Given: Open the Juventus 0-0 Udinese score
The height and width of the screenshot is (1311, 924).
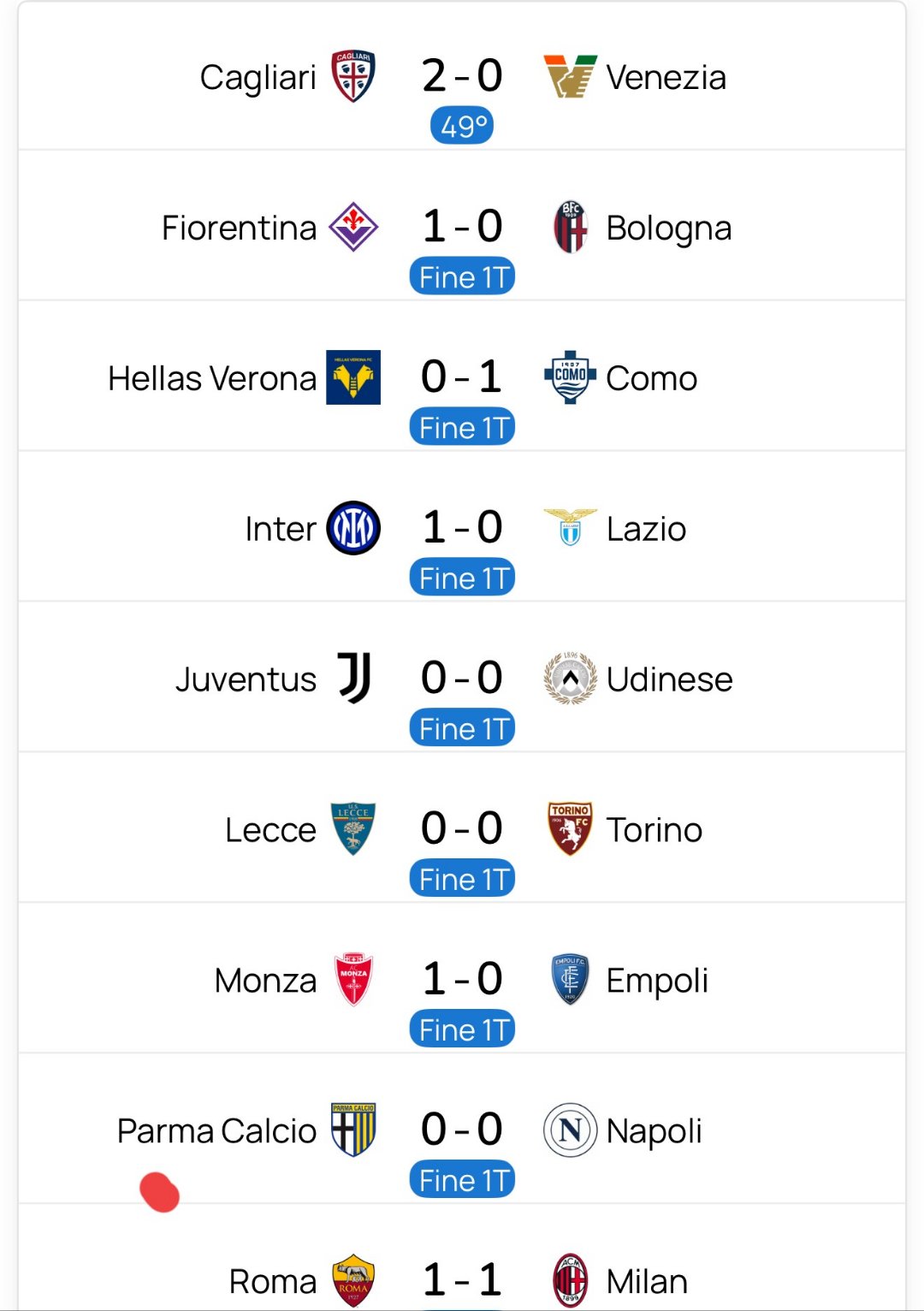Looking at the screenshot, I should coord(462,678).
